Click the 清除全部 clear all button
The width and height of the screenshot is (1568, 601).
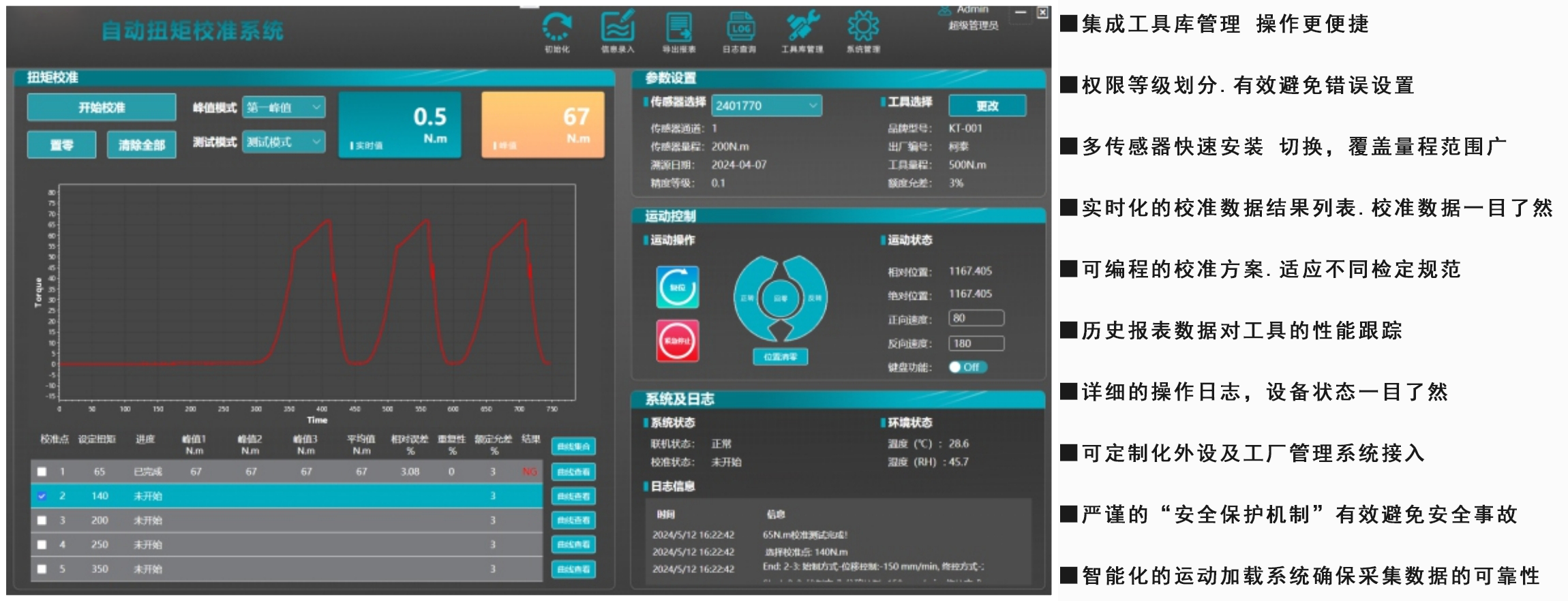click(141, 144)
